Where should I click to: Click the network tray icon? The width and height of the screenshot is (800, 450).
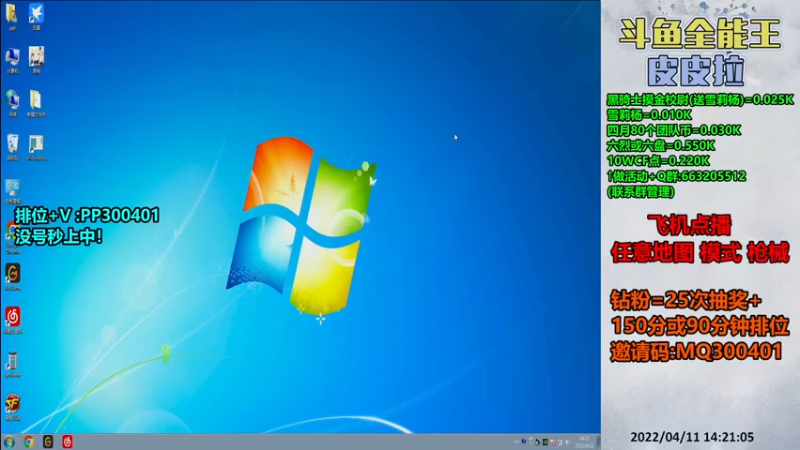[560, 442]
